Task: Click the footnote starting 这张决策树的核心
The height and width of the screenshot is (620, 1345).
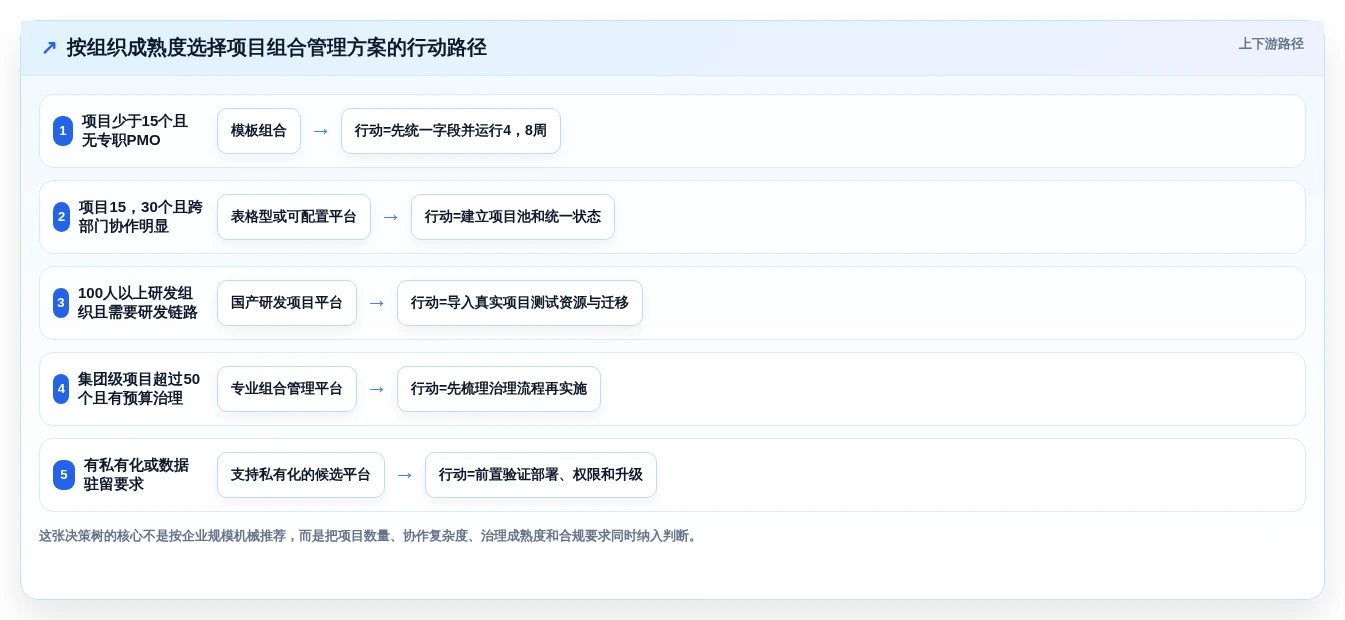Action: [x=370, y=536]
